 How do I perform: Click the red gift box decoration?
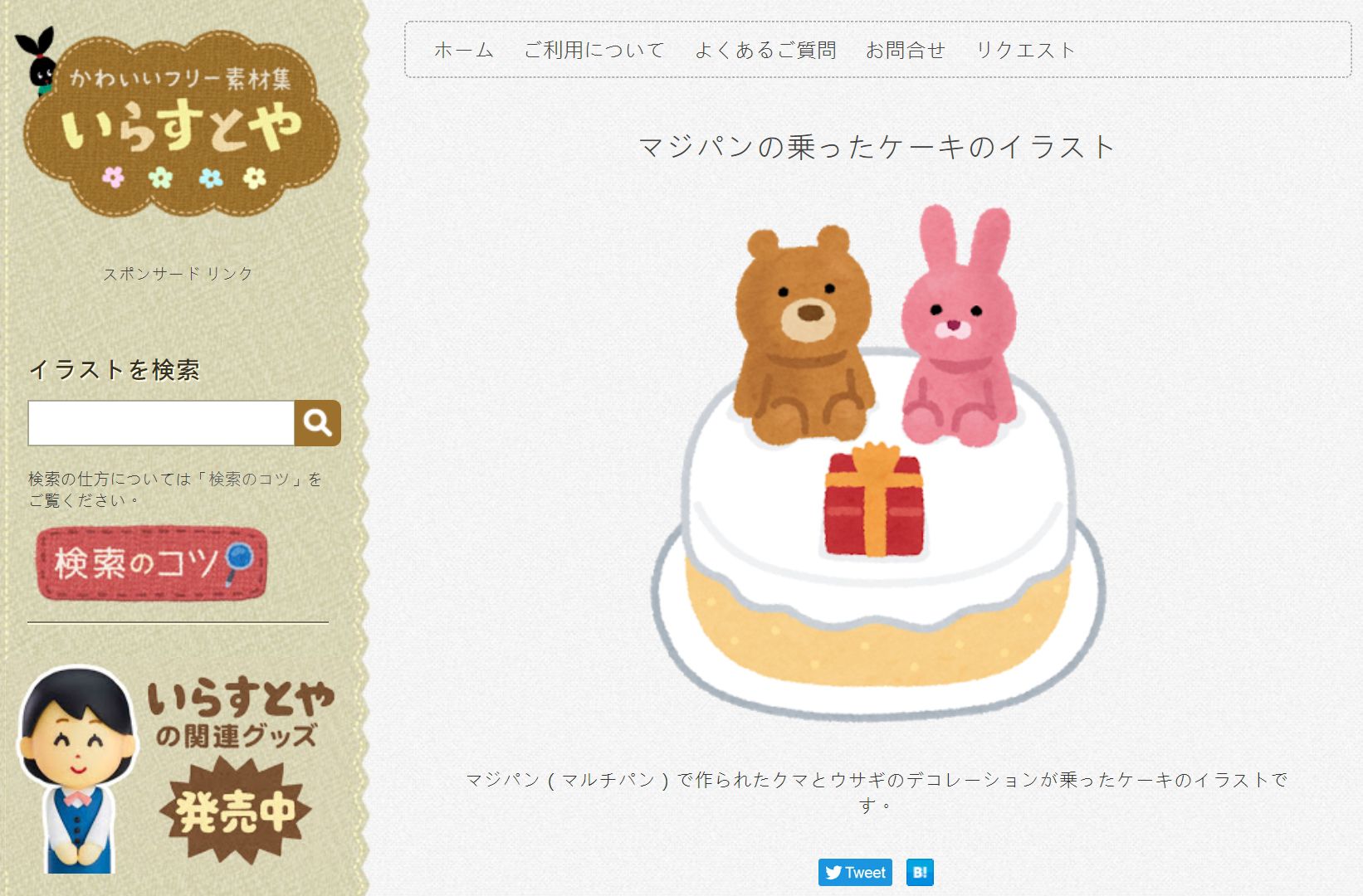[874, 499]
